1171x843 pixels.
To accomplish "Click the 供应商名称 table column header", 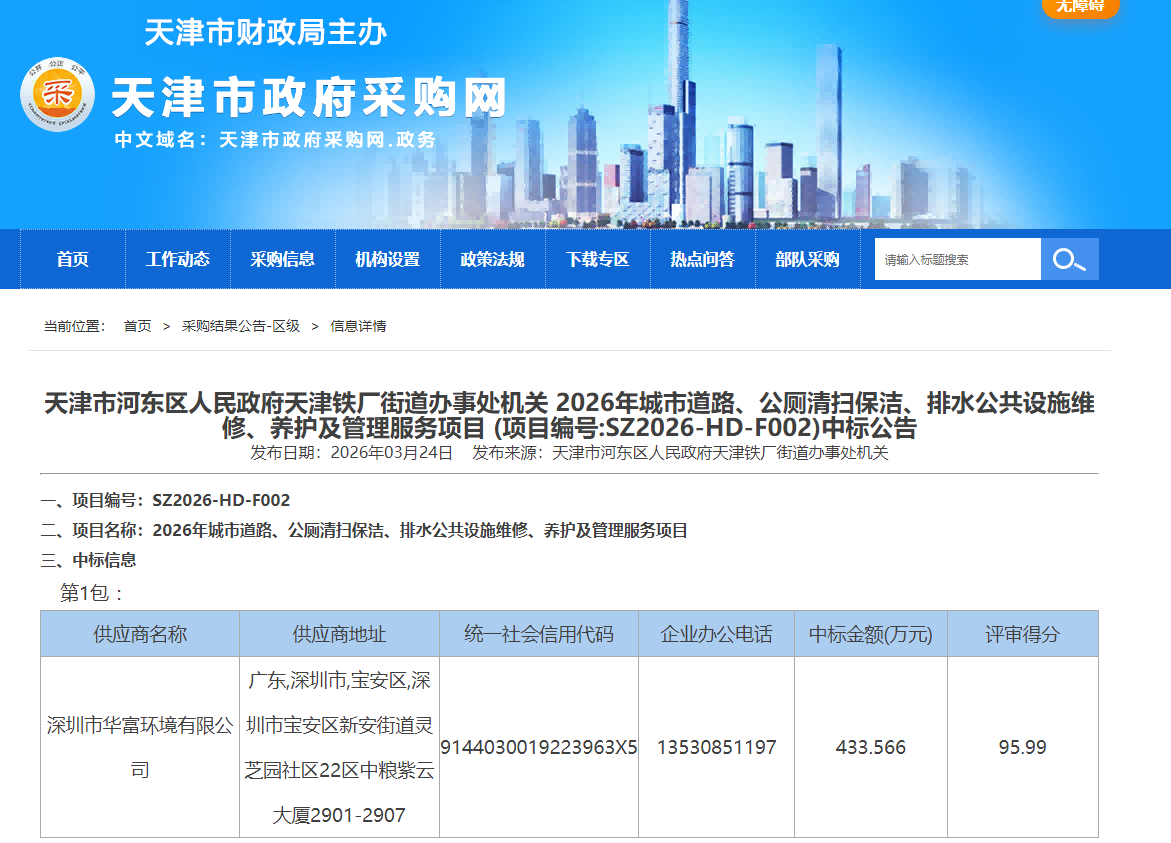I will coord(140,634).
